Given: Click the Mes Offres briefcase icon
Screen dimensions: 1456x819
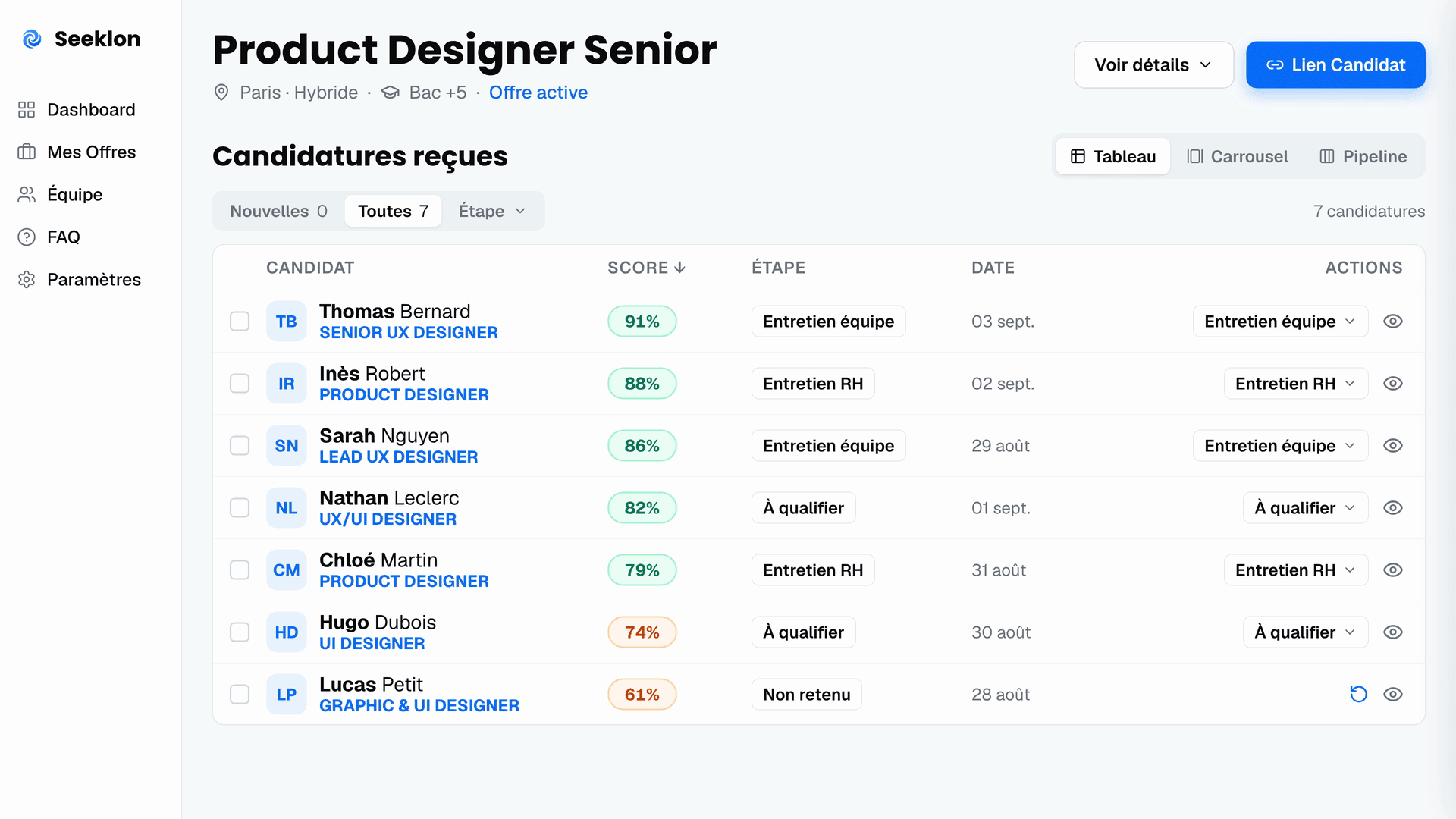Looking at the screenshot, I should (x=27, y=152).
